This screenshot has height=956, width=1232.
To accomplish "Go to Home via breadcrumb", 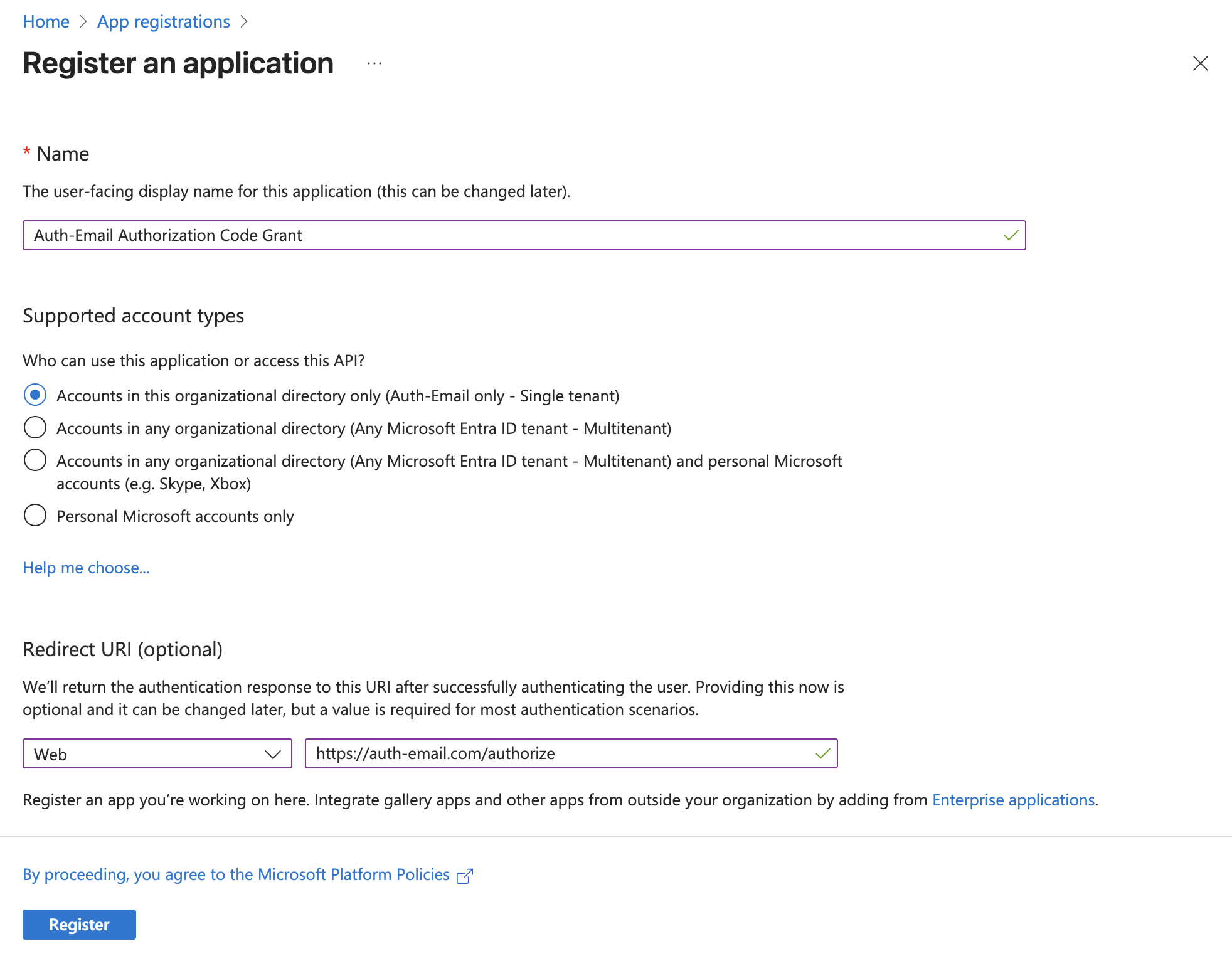I will 45,21.
